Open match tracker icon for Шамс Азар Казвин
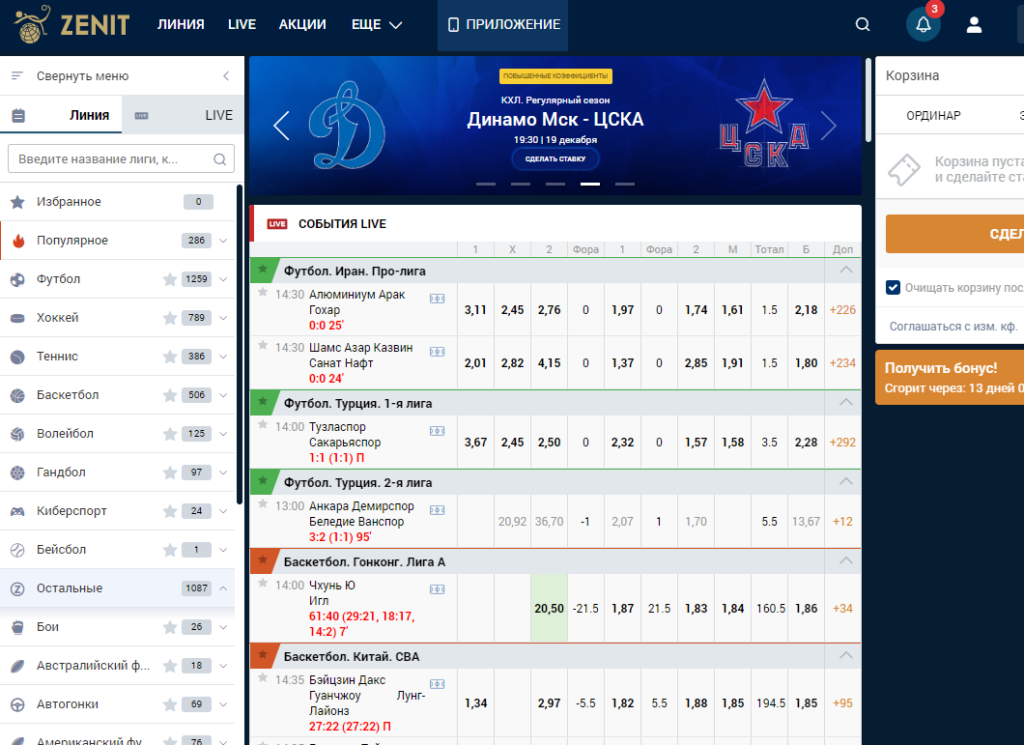Viewport: 1024px width, 745px height. click(437, 351)
